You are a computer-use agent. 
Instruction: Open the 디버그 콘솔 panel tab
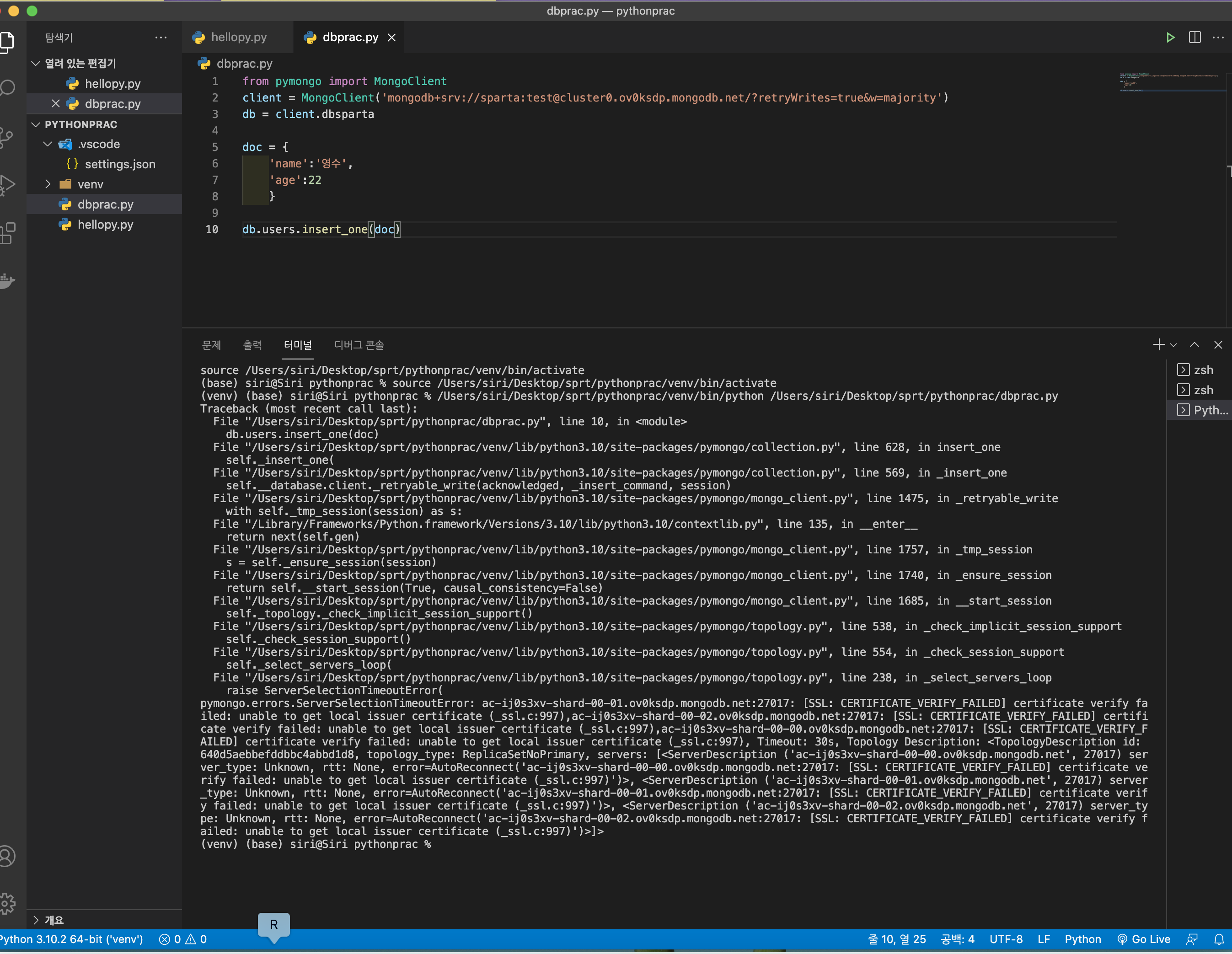pyautogui.click(x=359, y=345)
